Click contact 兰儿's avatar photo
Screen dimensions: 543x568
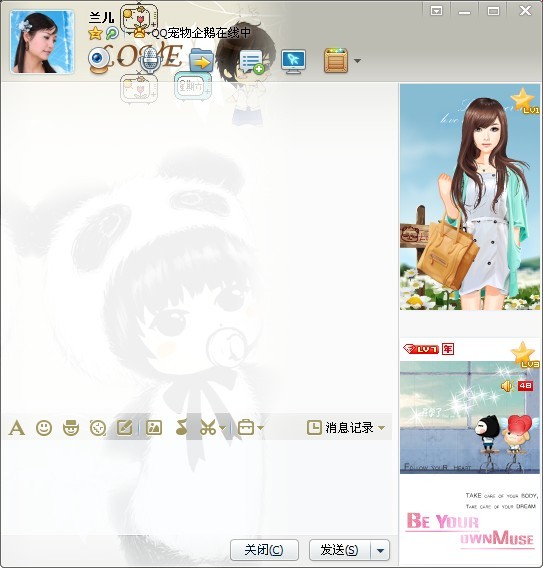(42, 42)
